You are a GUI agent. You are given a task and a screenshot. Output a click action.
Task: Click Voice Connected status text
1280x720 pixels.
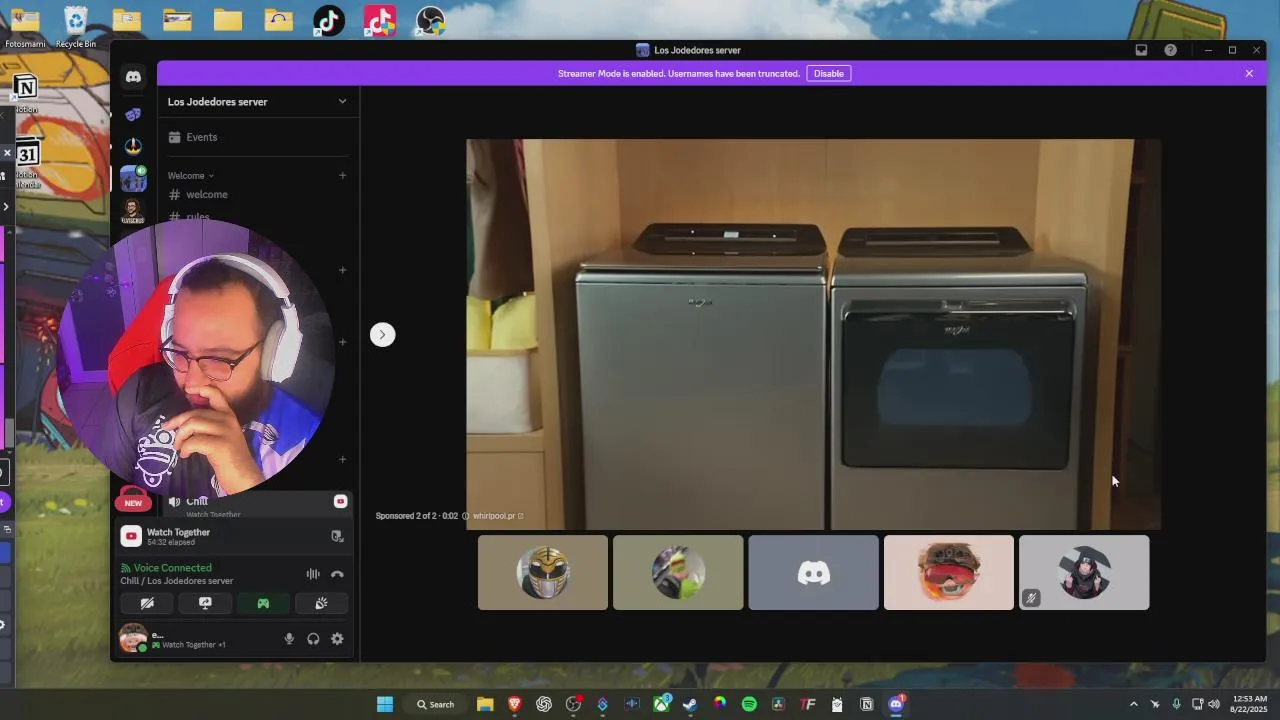(x=172, y=568)
